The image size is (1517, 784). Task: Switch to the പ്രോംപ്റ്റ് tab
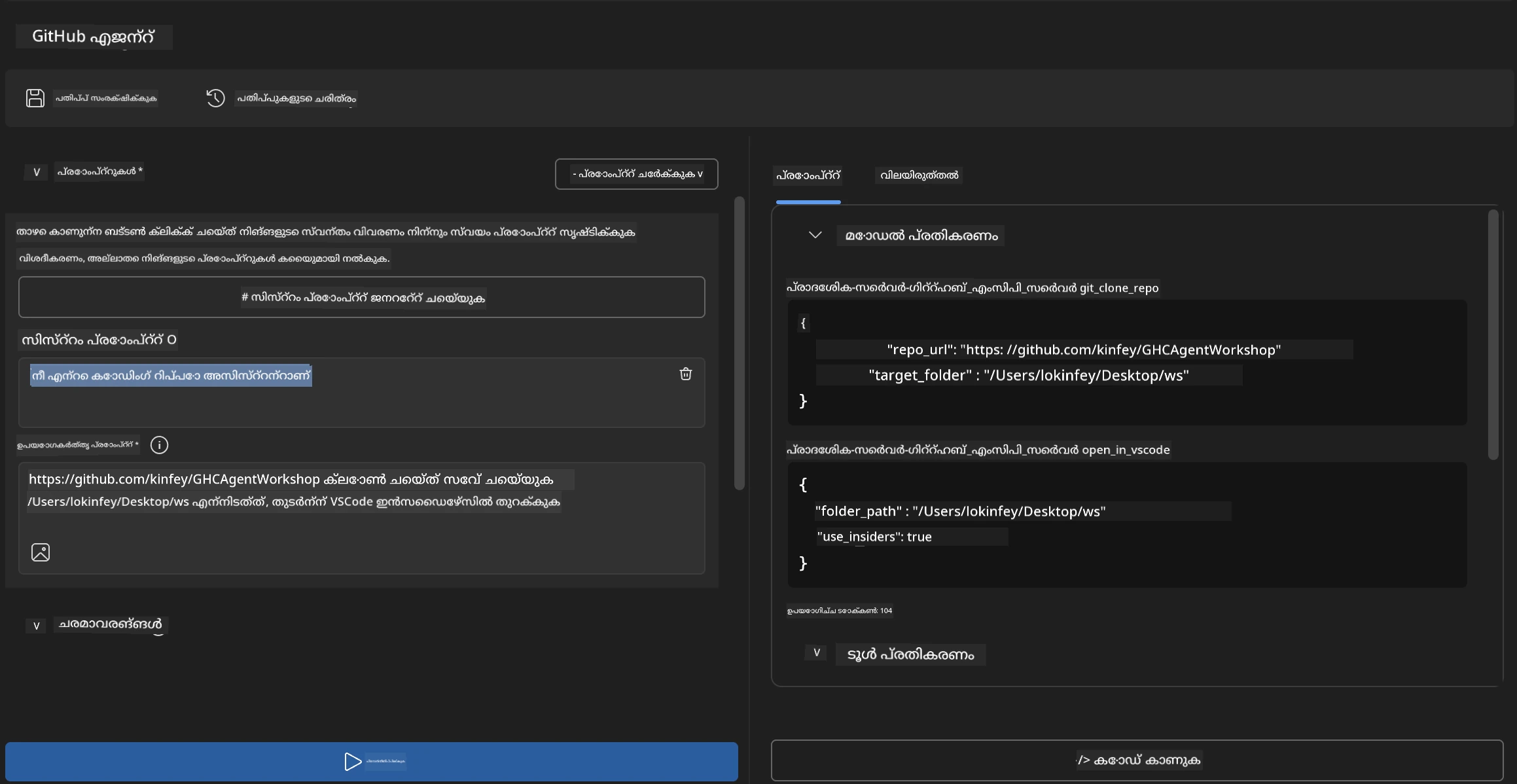808,175
